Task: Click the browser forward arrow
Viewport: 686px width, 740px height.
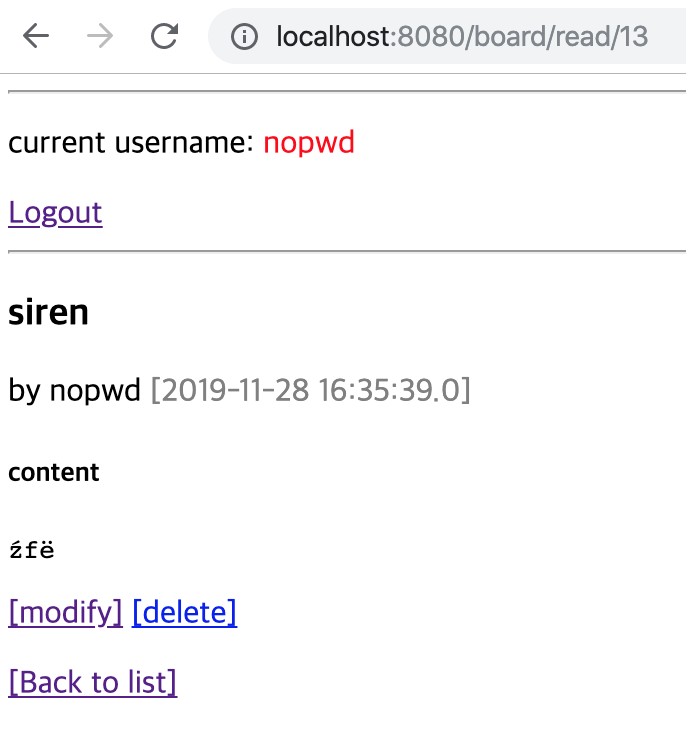Action: [x=100, y=37]
